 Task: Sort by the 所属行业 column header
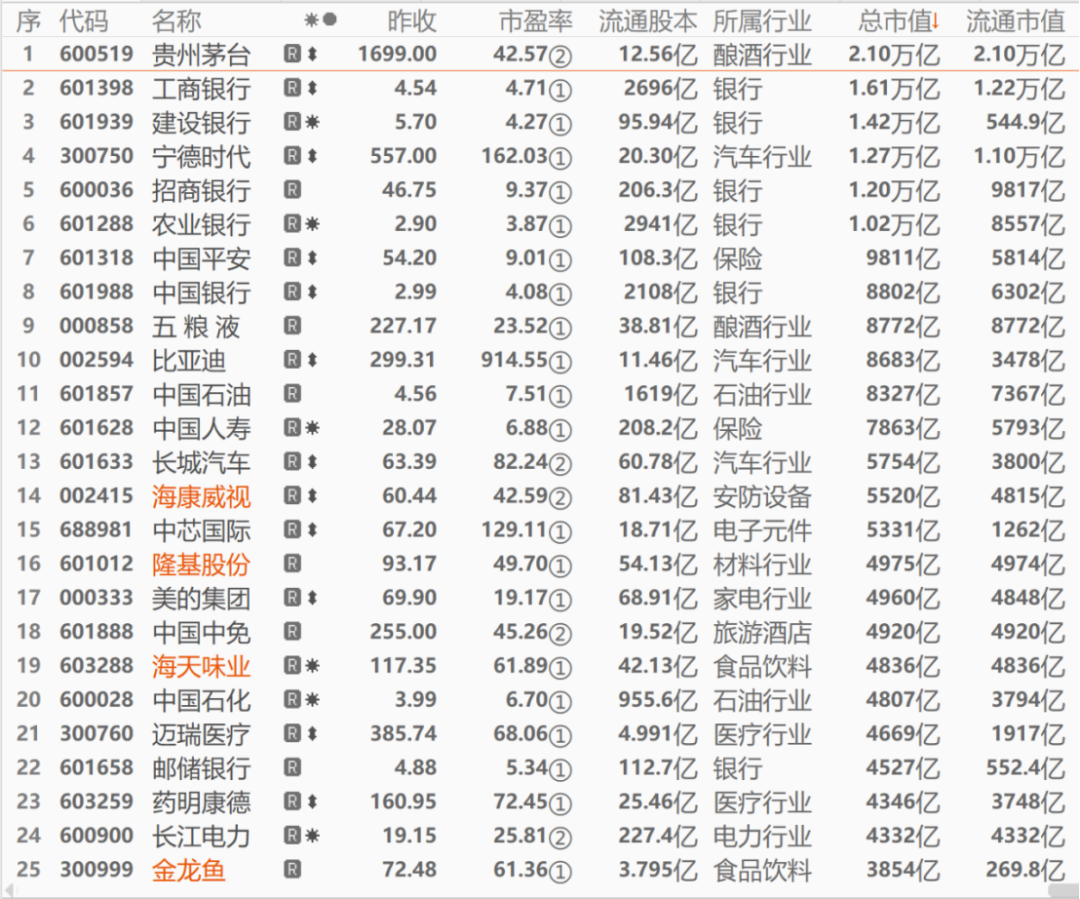tap(762, 21)
